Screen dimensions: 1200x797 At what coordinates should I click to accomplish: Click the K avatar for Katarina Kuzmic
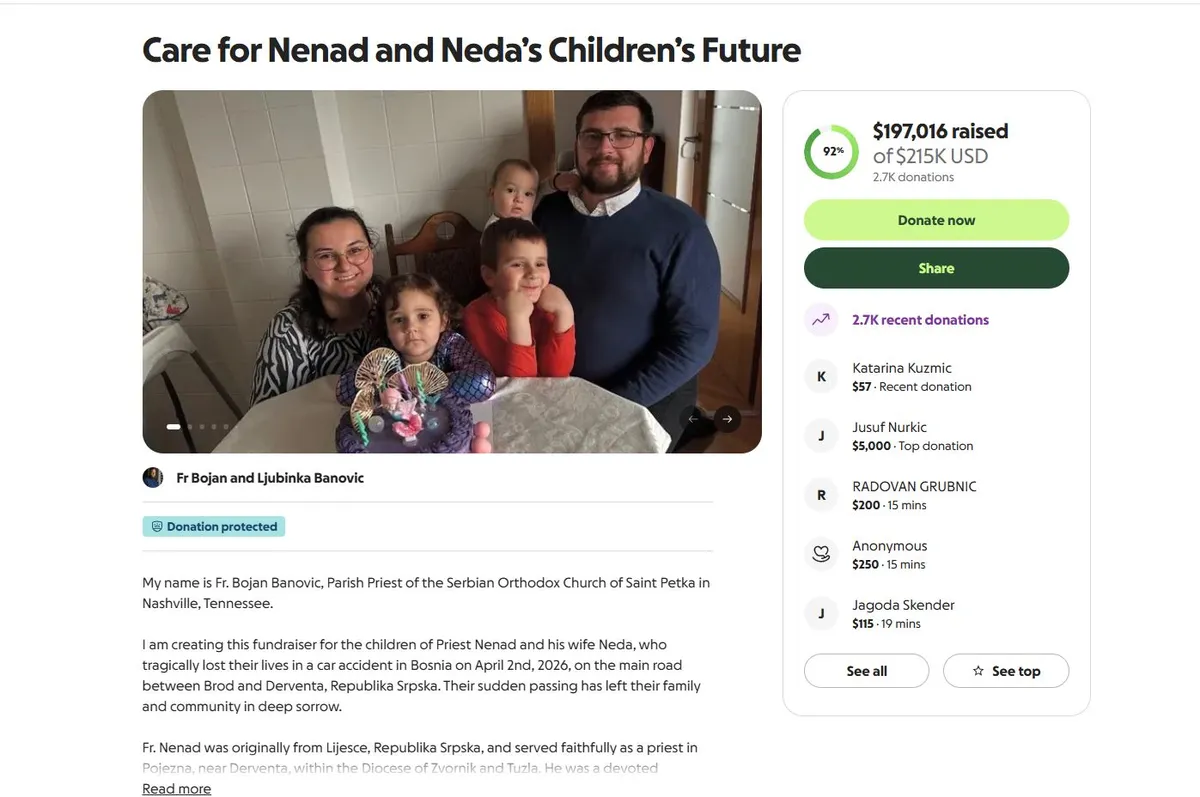(x=821, y=377)
